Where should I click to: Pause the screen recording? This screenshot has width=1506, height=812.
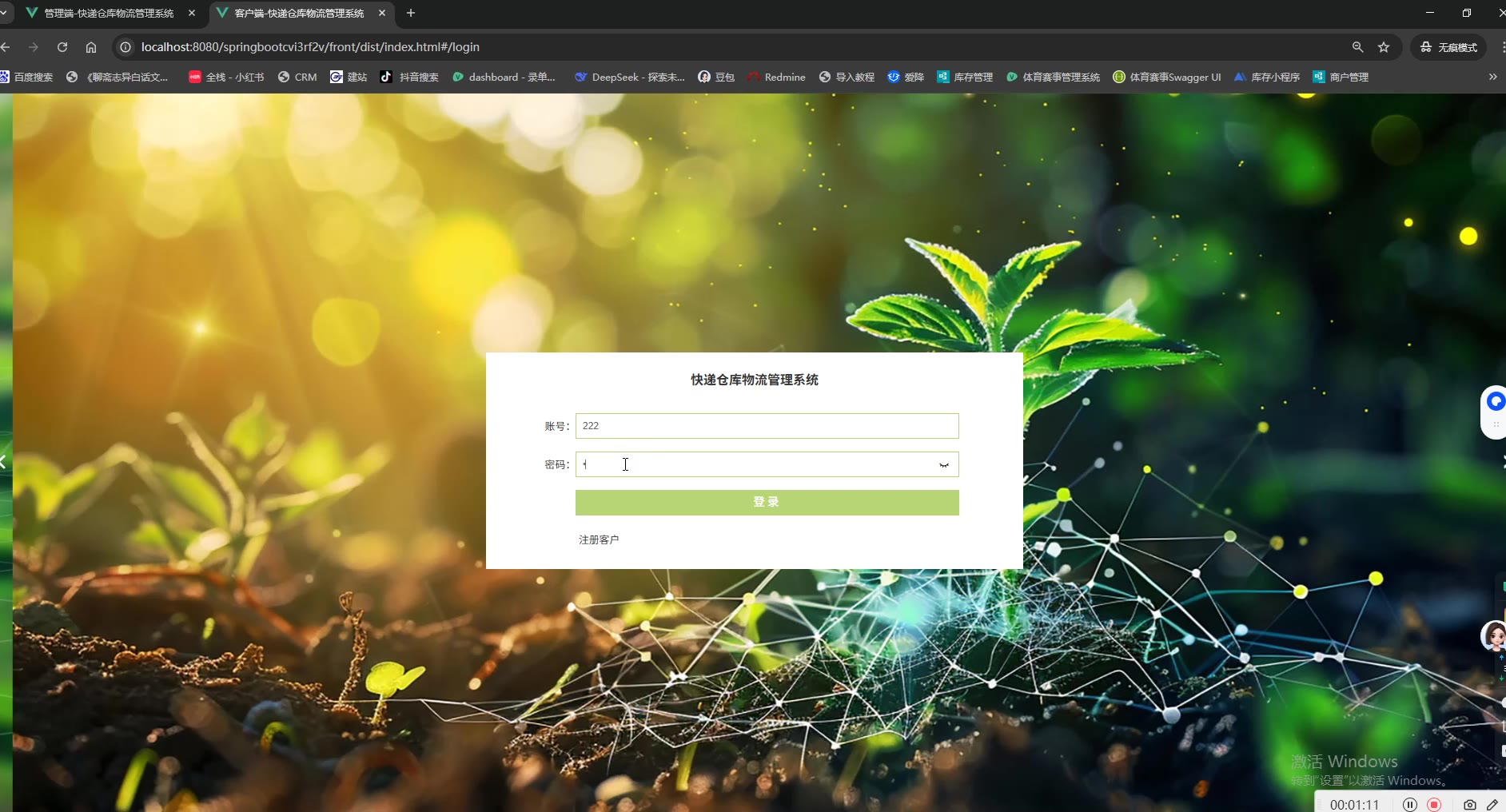(x=1410, y=805)
